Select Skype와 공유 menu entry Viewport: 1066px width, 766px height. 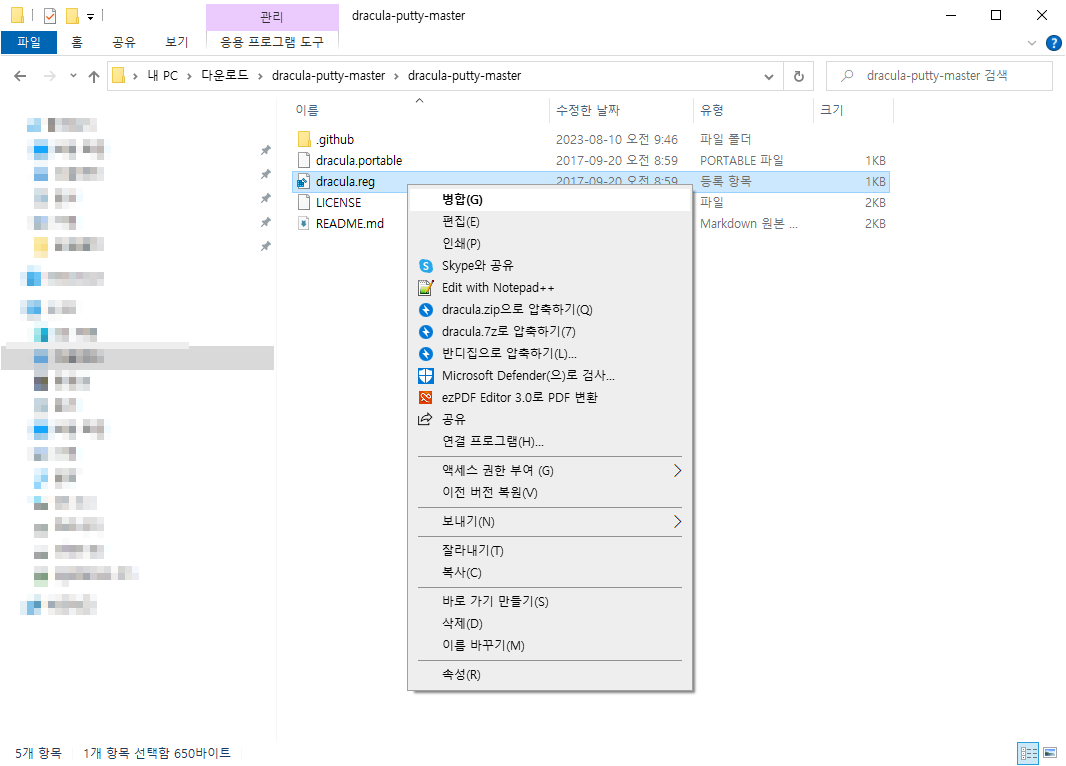[550, 266]
